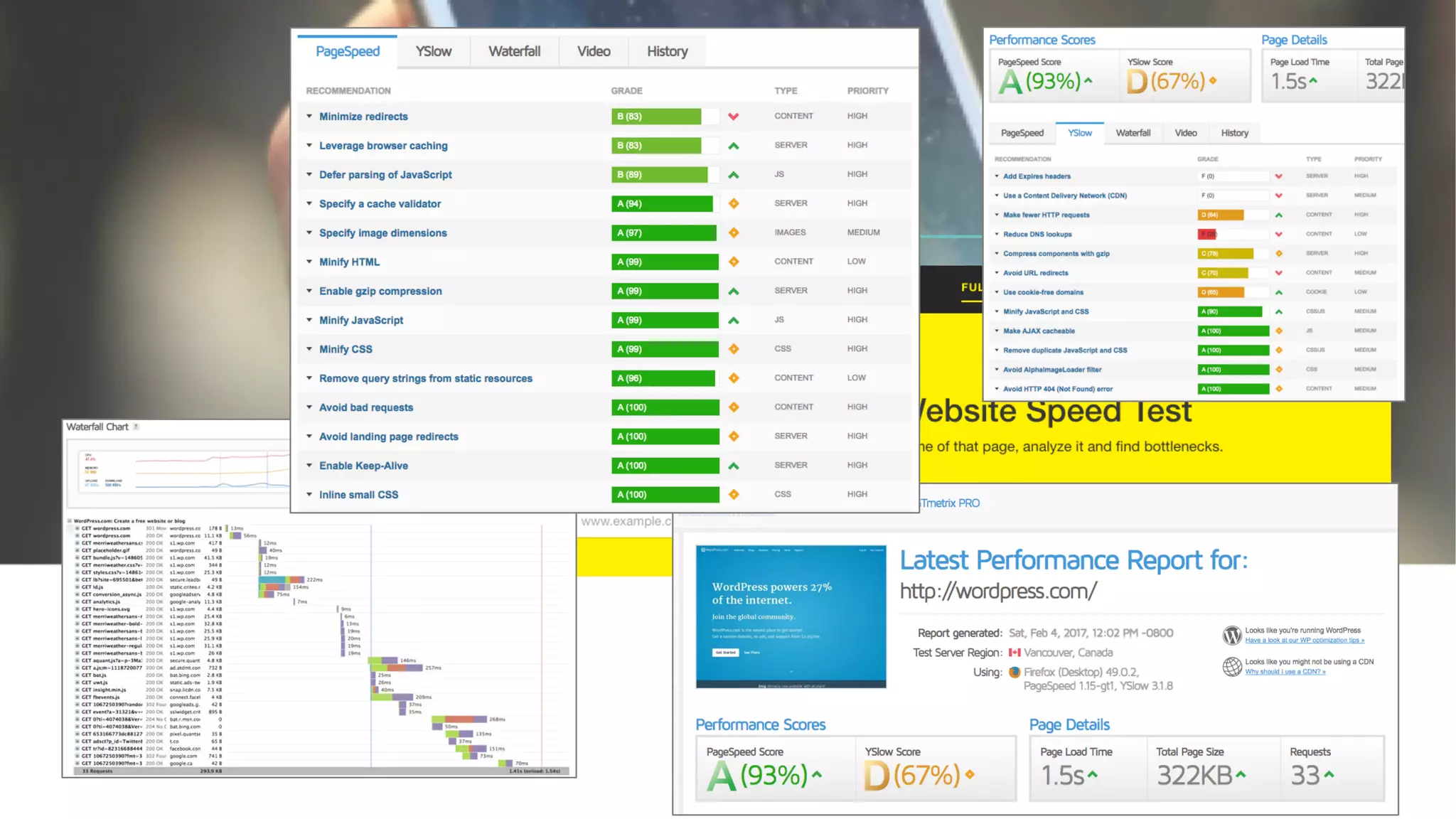Expand the Avoid bad requests row
The width and height of the screenshot is (1456, 819).
pyautogui.click(x=309, y=407)
